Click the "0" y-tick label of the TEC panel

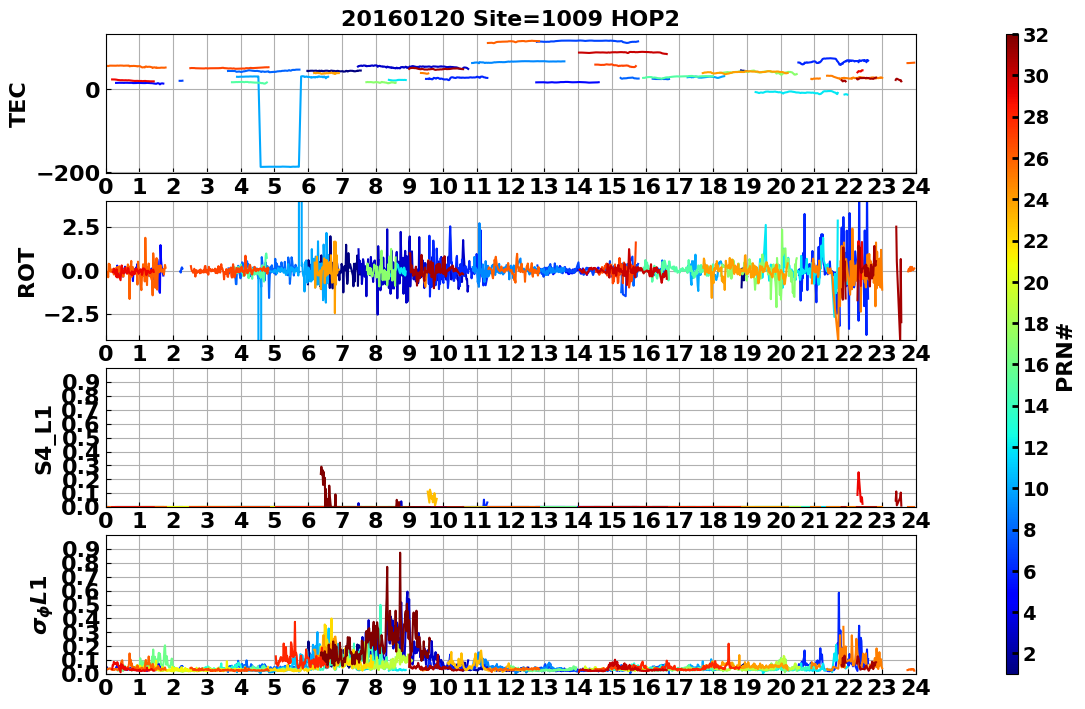pos(93,90)
